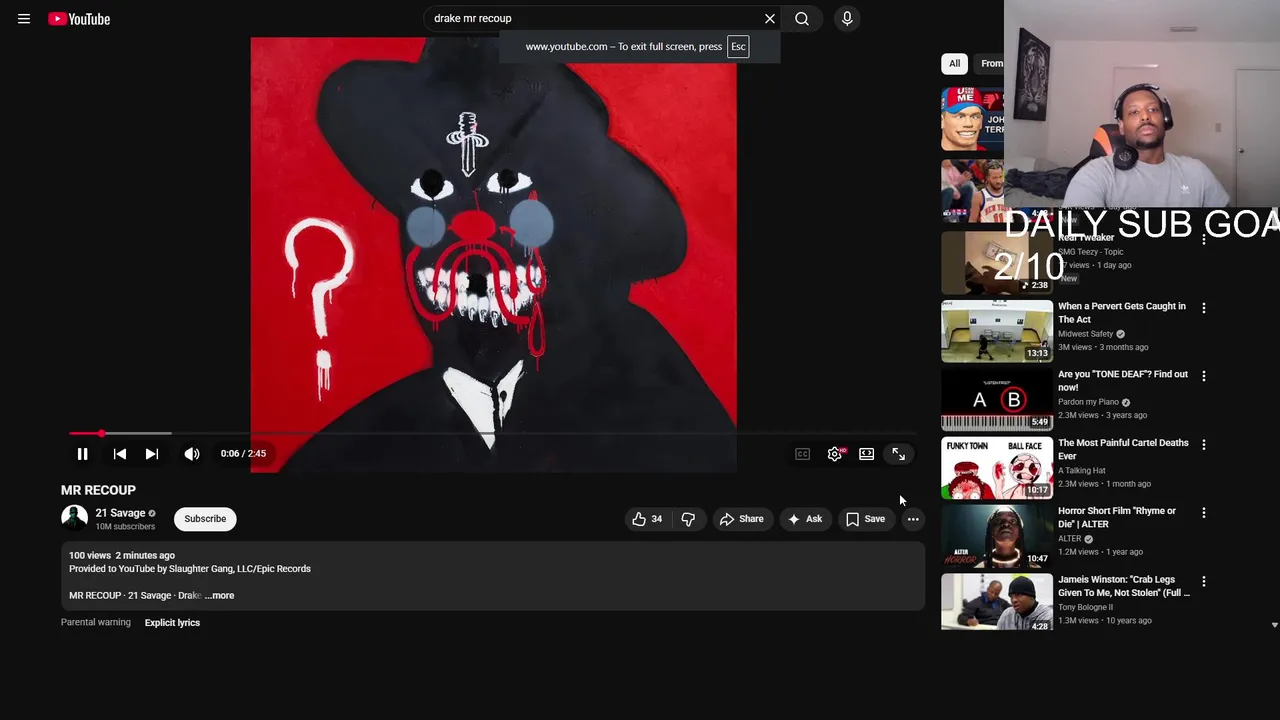Open Pardon my Piano channel

click(1088, 402)
